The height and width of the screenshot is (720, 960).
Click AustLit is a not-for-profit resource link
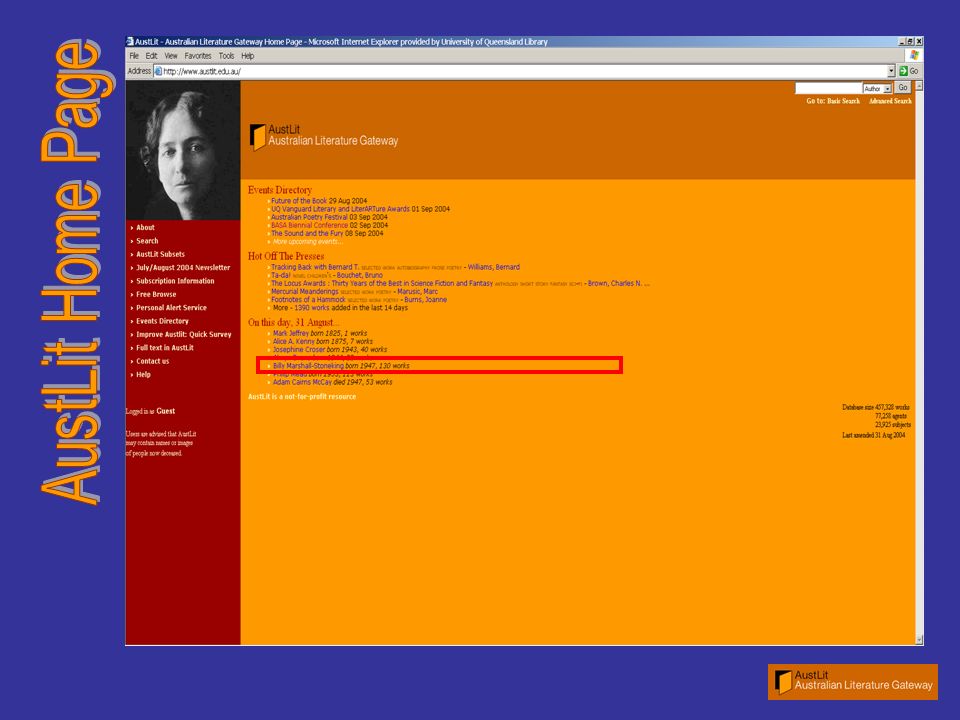point(302,397)
